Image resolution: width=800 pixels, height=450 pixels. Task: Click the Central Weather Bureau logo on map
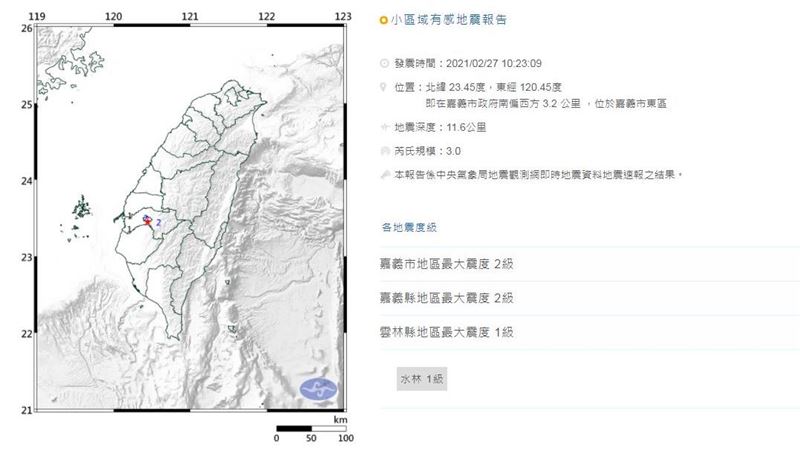318,389
